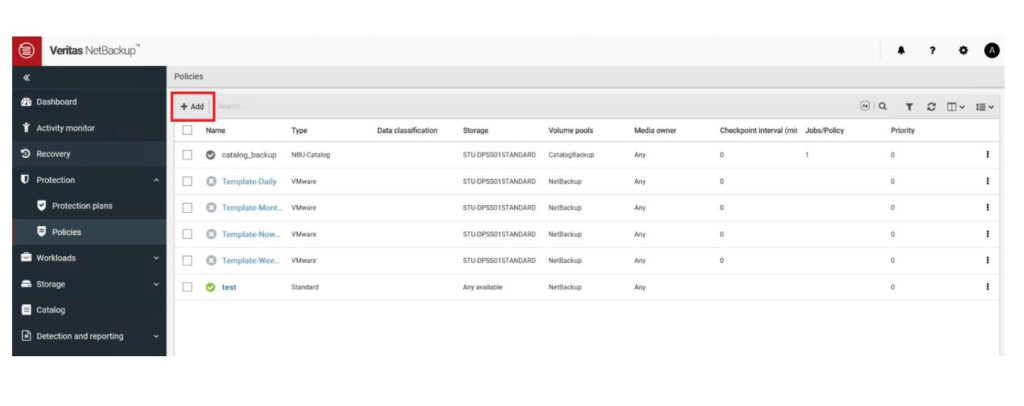Viewport: 1024px width, 406px height.
Task: Open the test policy link
Action: tap(229, 287)
